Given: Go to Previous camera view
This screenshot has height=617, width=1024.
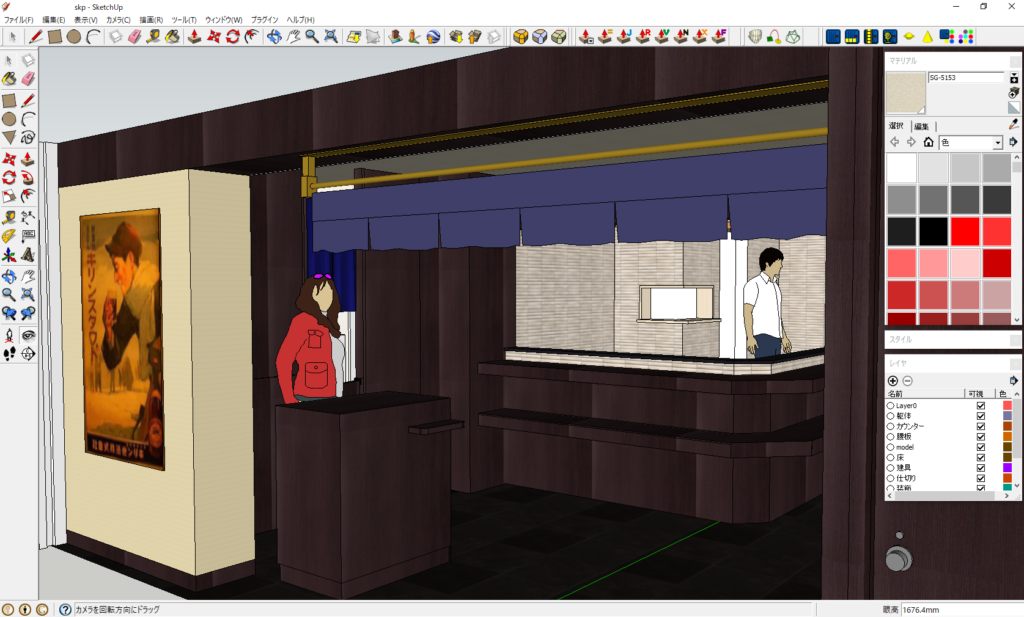Looking at the screenshot, I should click(x=9, y=313).
